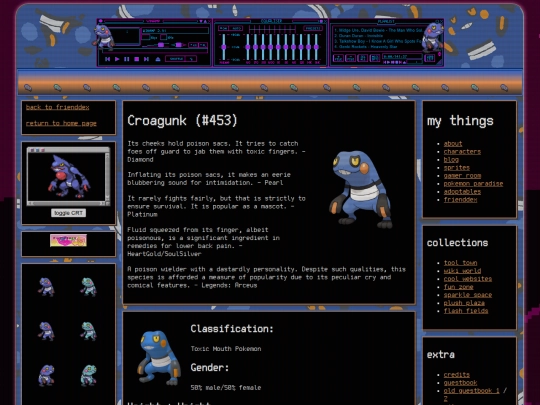Open the 'old guestbook 1' link

(x=471, y=391)
